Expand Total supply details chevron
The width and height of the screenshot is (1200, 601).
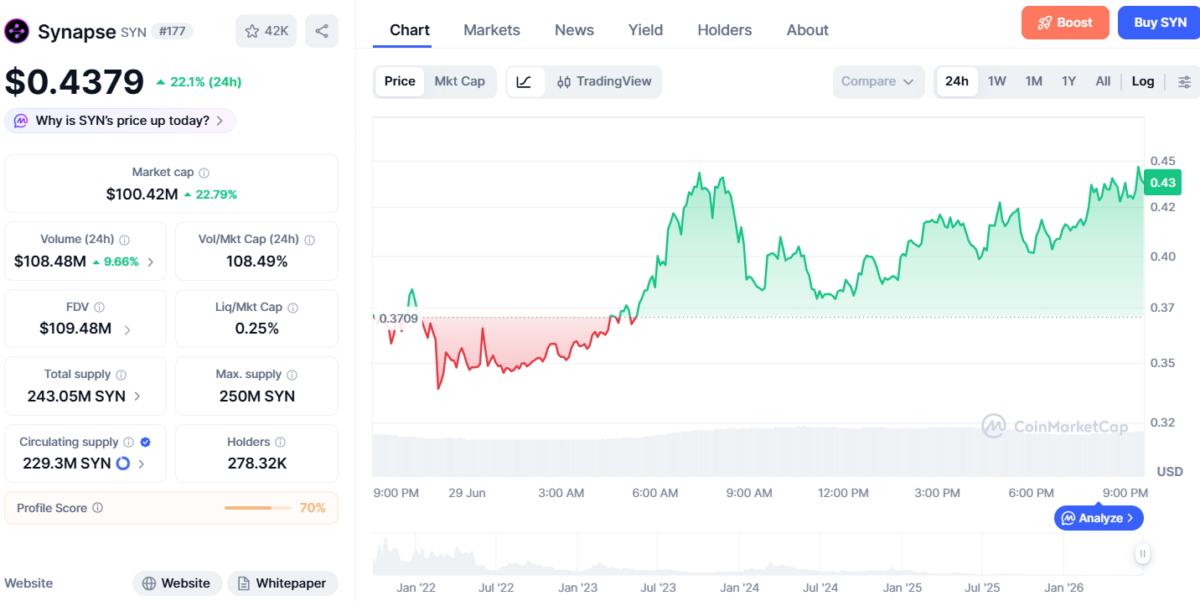coord(137,396)
